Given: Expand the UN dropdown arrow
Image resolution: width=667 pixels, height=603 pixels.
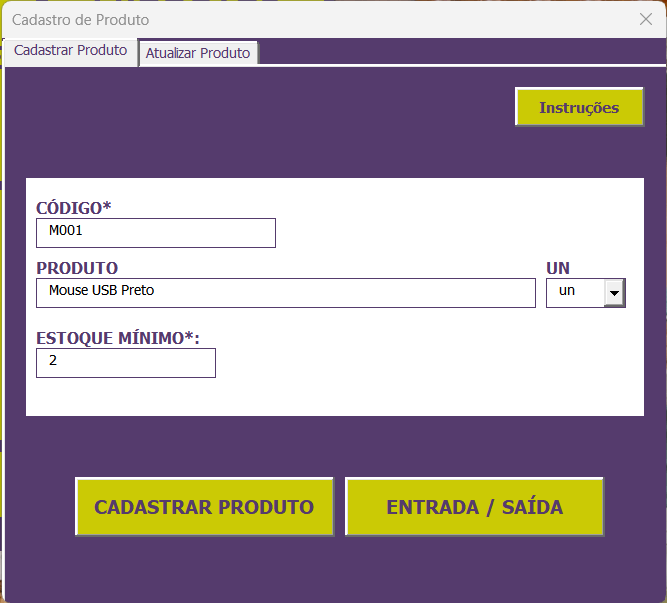Looking at the screenshot, I should point(614,293).
